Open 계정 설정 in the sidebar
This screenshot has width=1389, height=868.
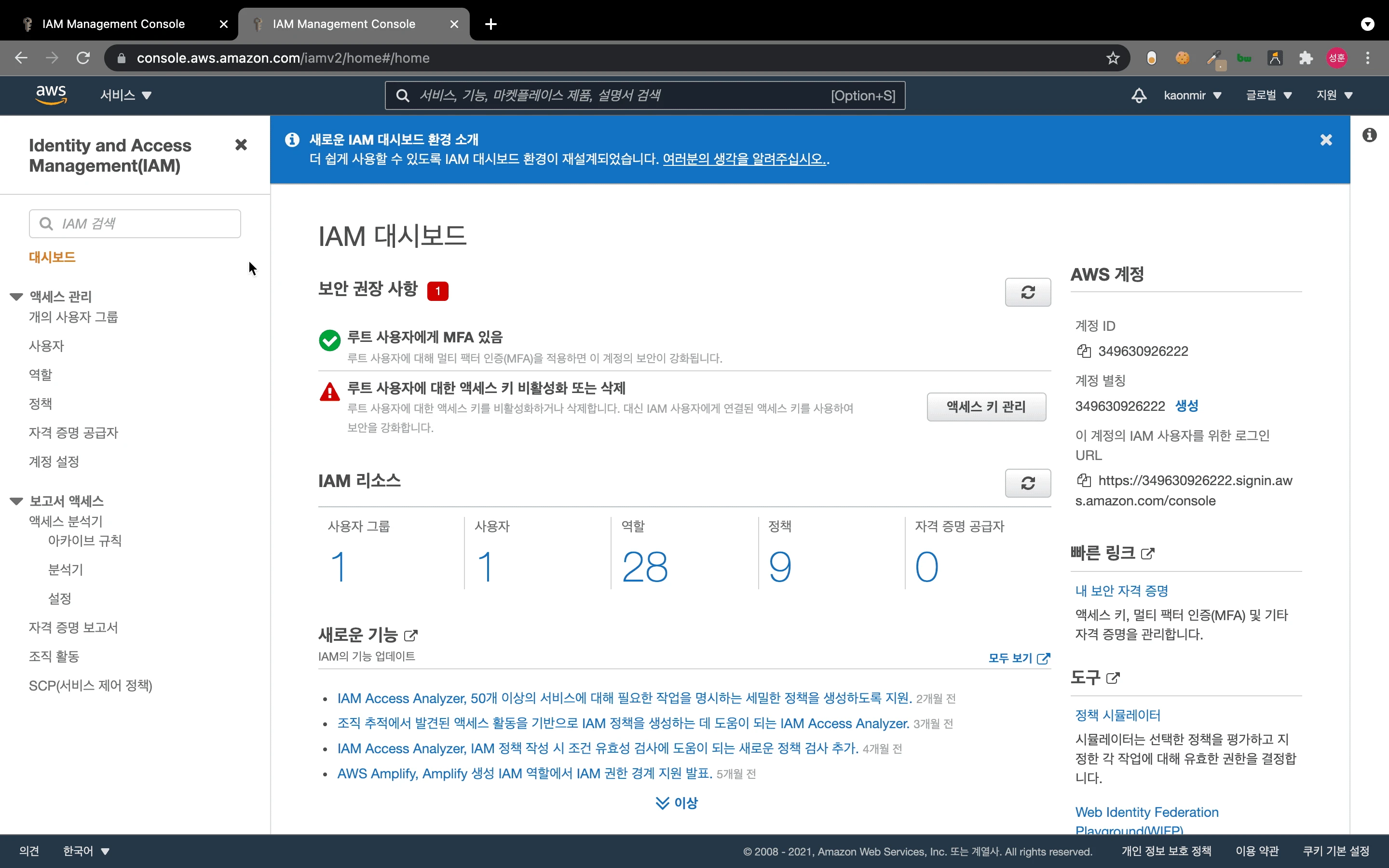coord(54,461)
